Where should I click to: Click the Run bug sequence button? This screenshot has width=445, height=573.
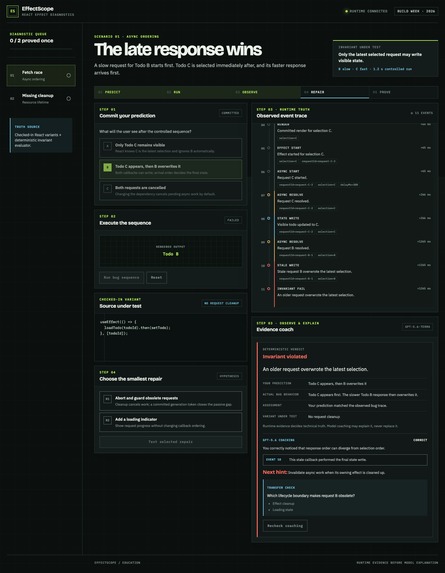[121, 277]
